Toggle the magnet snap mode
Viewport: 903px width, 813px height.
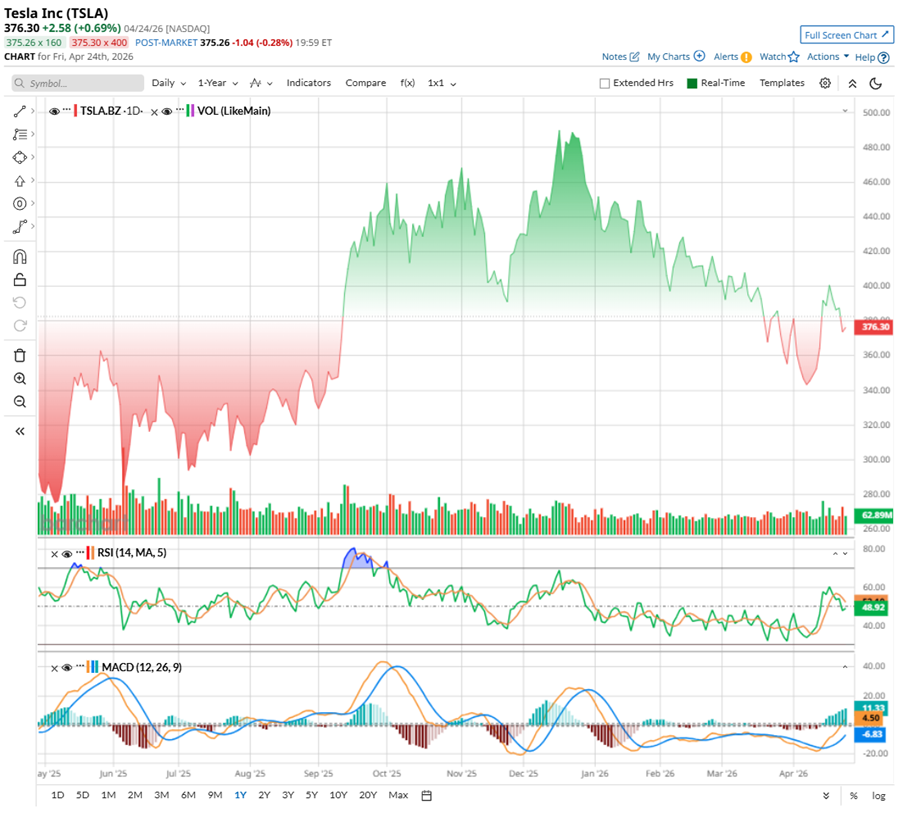20,256
